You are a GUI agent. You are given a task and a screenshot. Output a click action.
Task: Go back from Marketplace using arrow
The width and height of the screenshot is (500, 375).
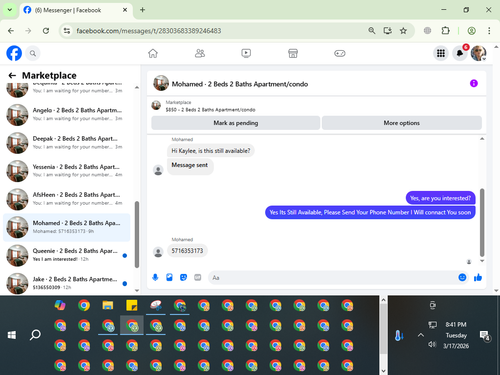(x=12, y=75)
